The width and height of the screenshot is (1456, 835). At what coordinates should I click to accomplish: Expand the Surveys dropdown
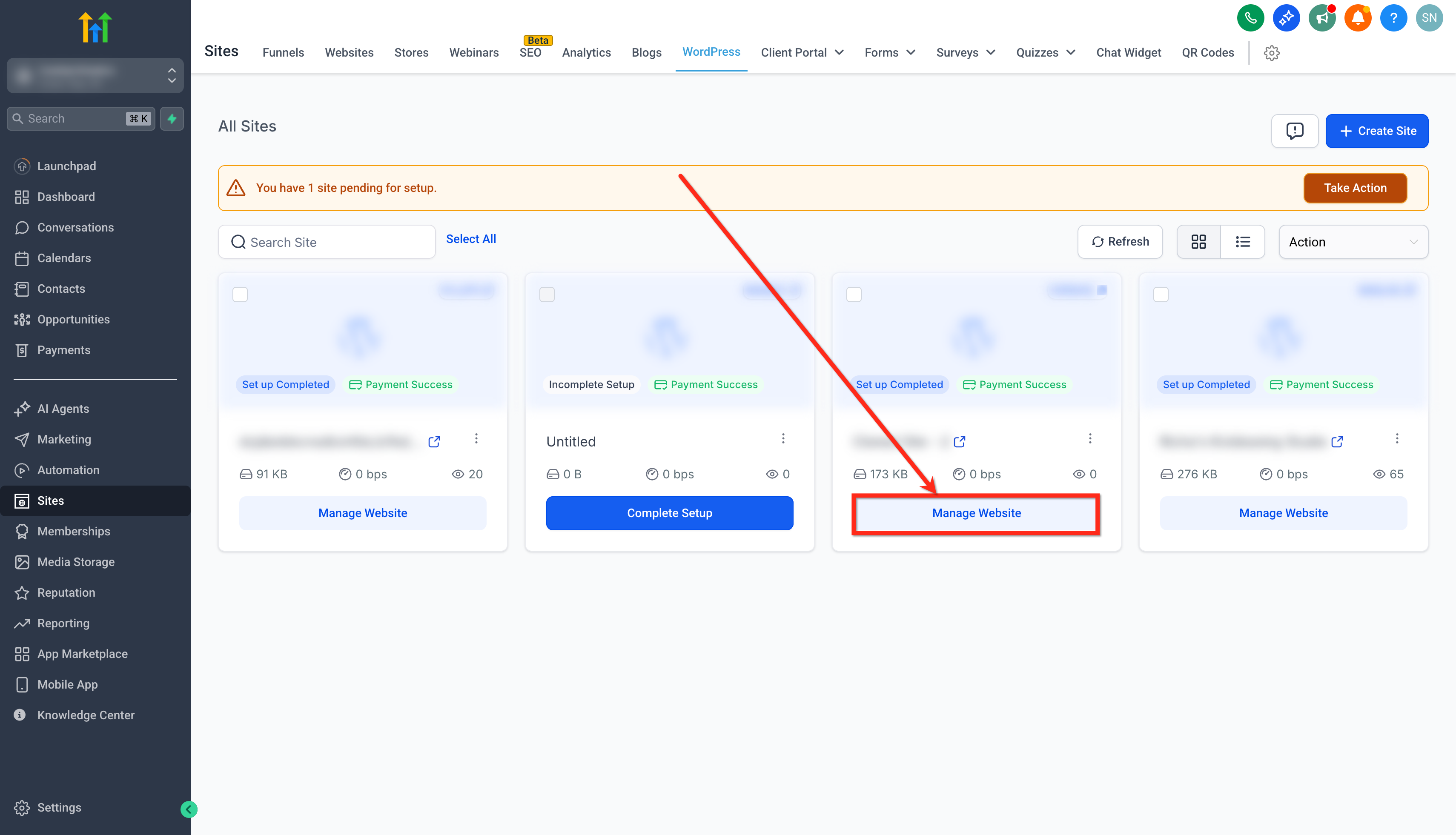click(965, 53)
